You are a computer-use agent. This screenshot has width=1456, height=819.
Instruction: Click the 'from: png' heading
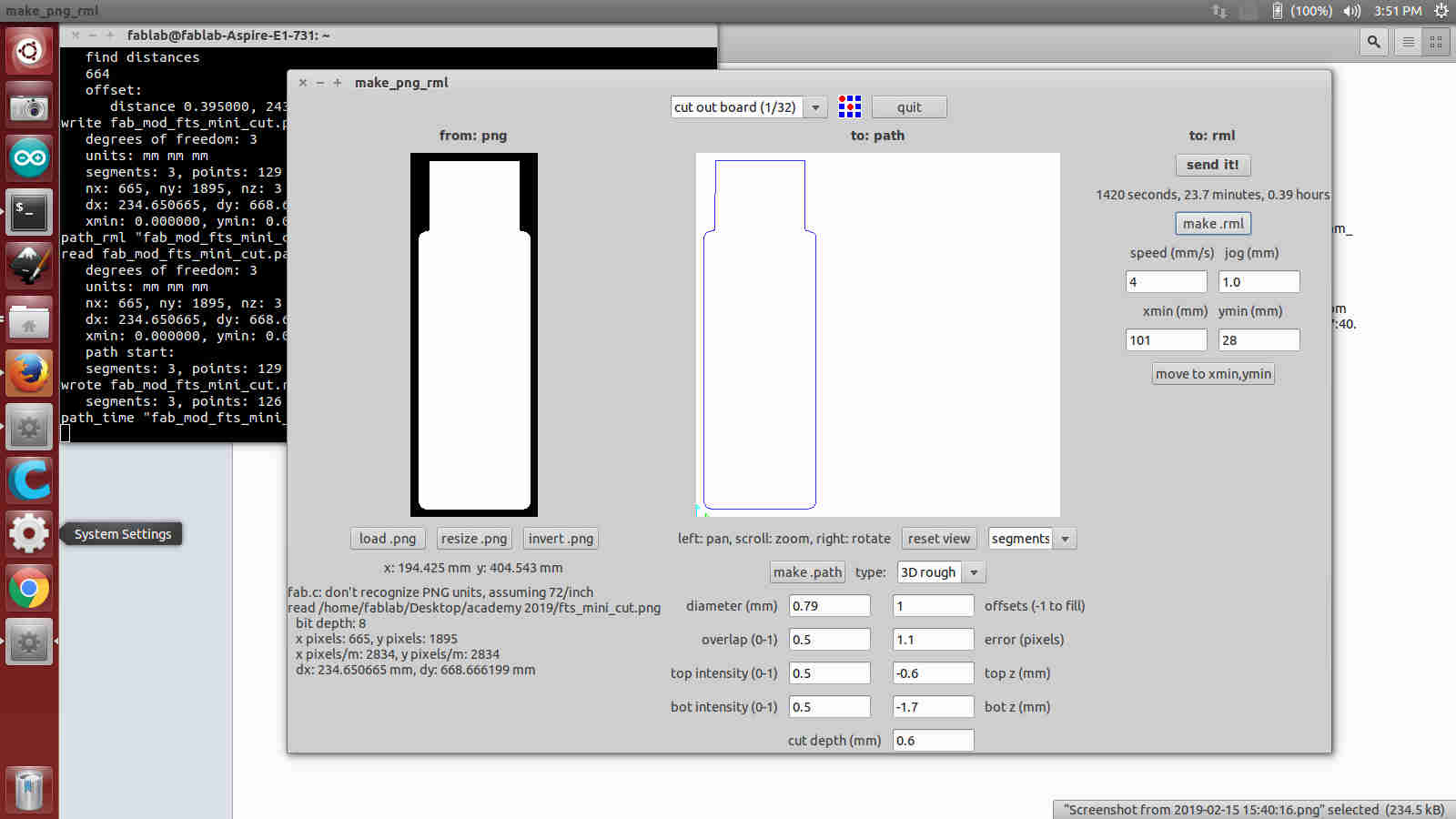pos(473,136)
